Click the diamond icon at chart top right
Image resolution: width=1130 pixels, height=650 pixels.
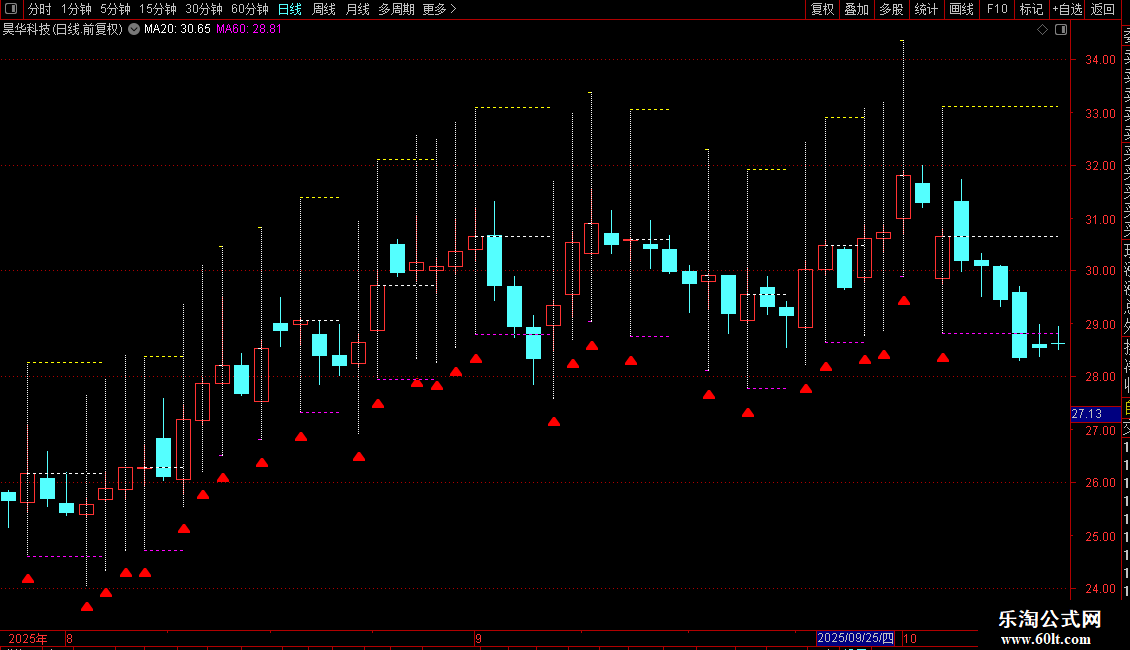pyautogui.click(x=1042, y=29)
